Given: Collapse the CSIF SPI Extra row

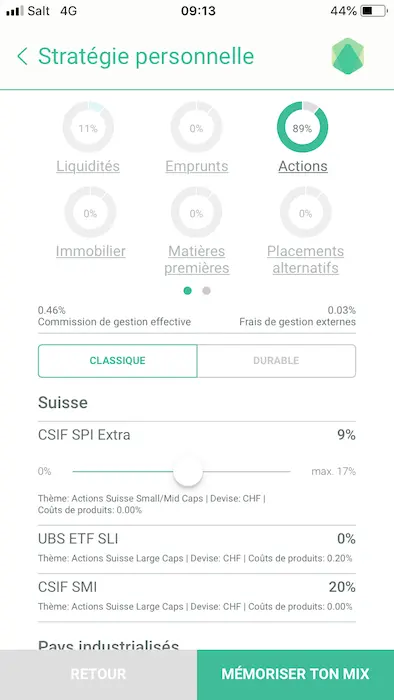Looking at the screenshot, I should [197, 434].
